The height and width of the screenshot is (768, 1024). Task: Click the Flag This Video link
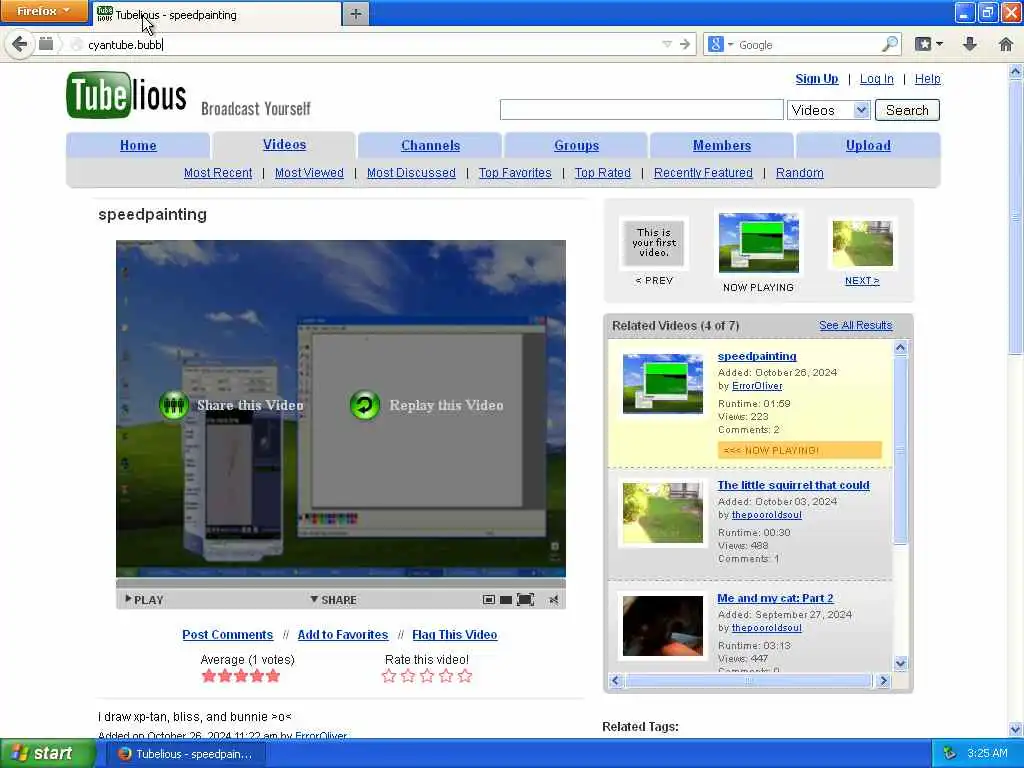(455, 635)
